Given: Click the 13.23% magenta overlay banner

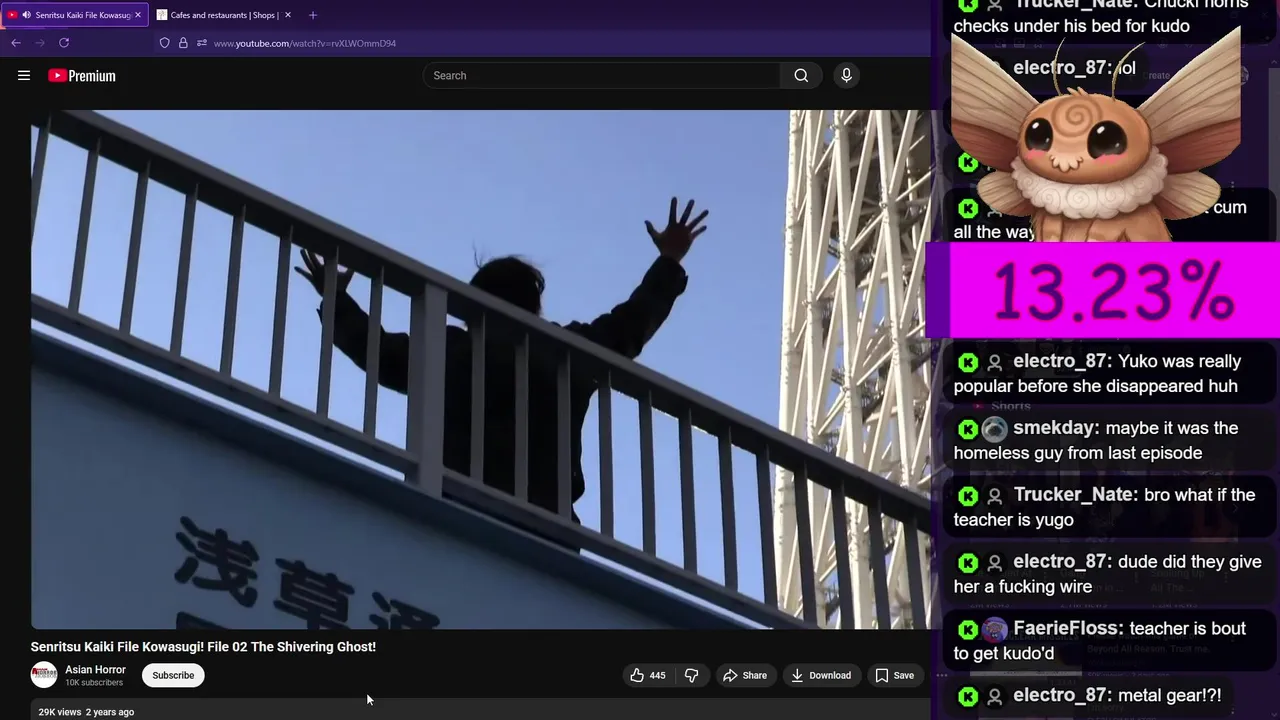Looking at the screenshot, I should (1103, 290).
